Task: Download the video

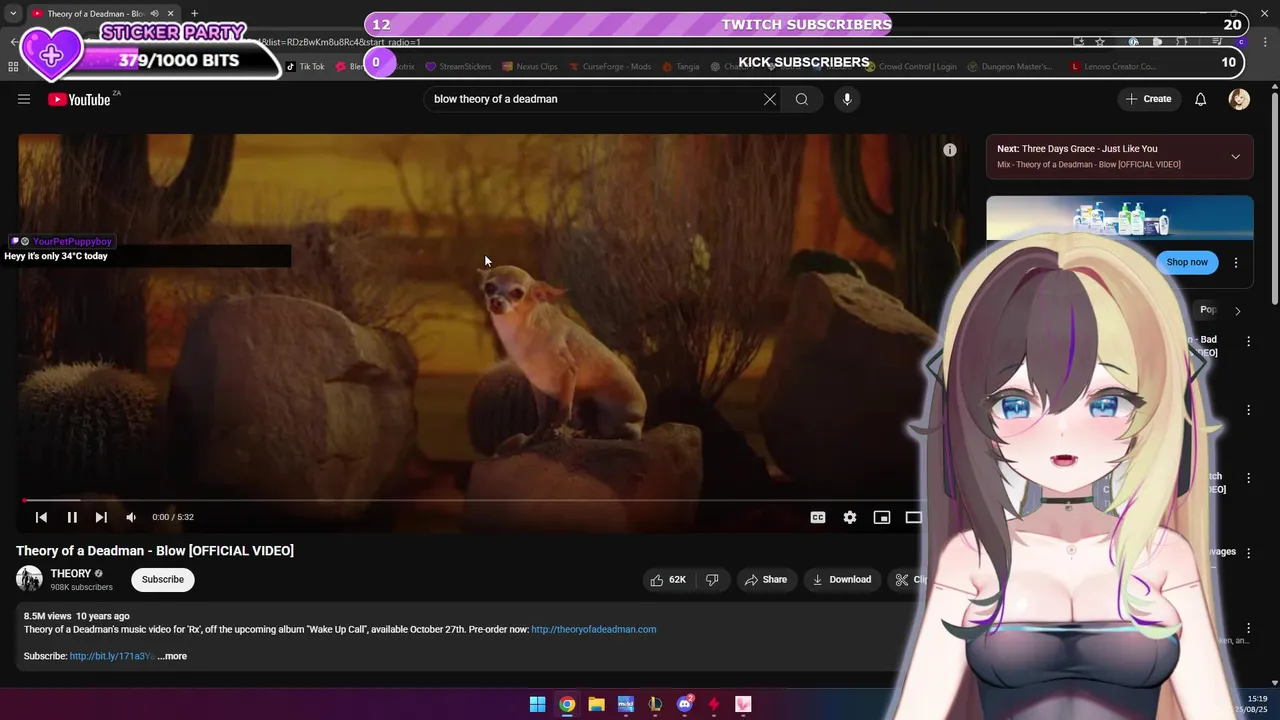Action: point(842,579)
